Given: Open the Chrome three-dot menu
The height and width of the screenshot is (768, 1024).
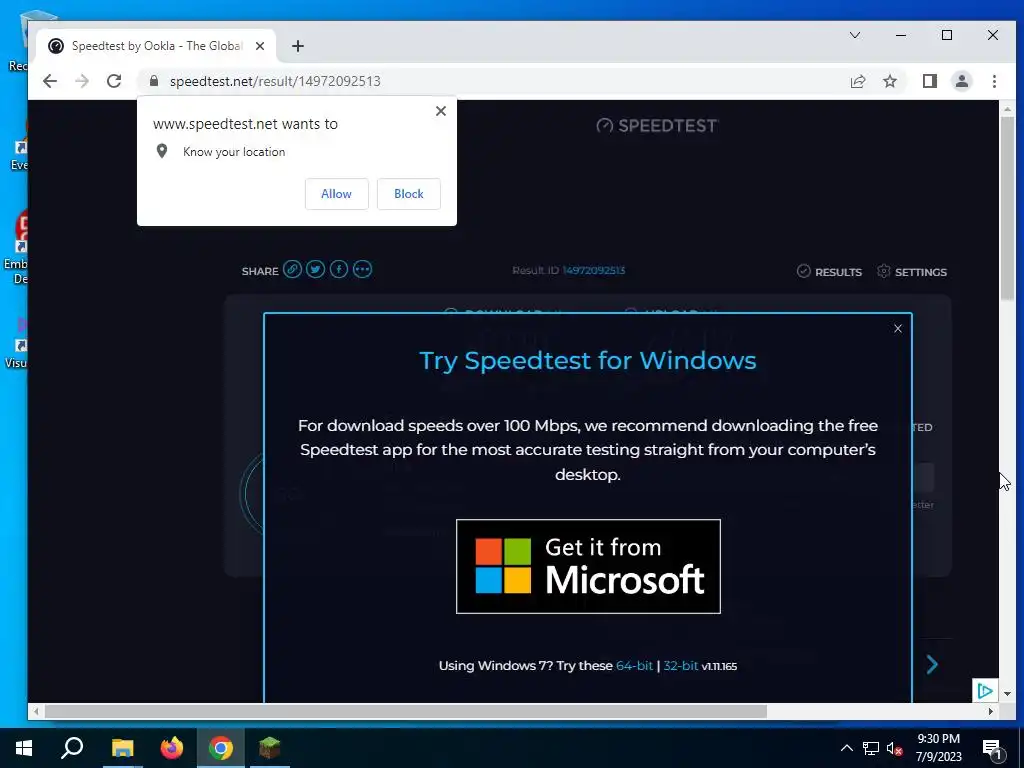Looking at the screenshot, I should (x=994, y=81).
